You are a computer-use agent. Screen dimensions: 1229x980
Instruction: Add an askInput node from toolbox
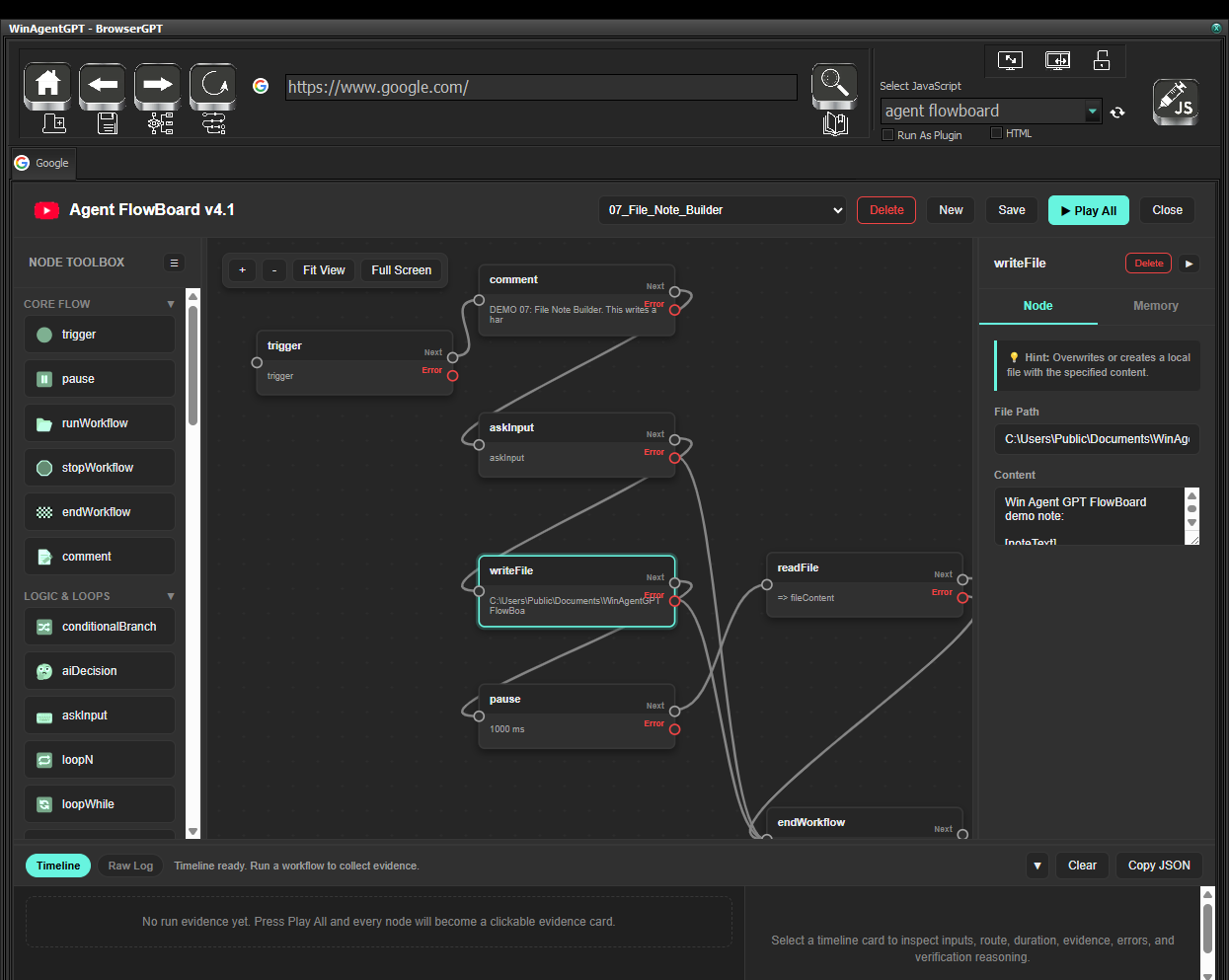(100, 716)
